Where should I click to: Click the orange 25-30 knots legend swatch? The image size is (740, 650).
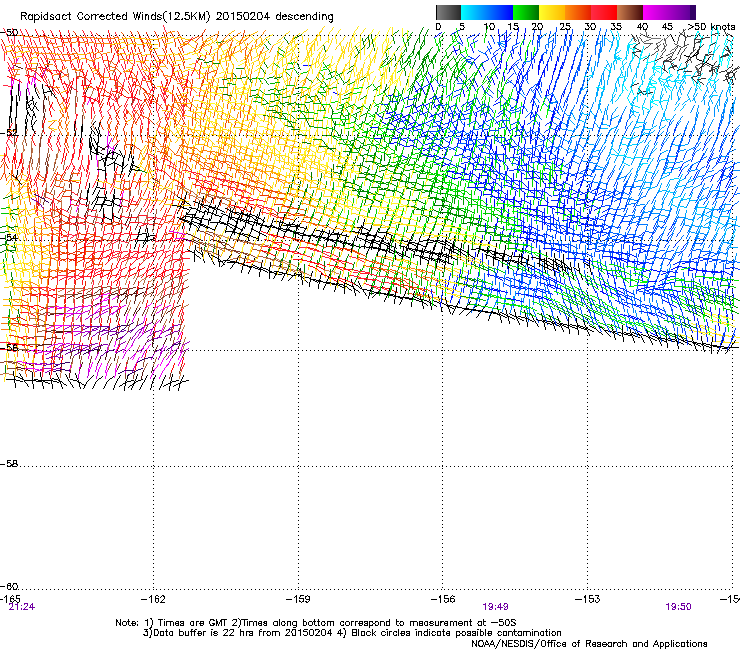578,12
